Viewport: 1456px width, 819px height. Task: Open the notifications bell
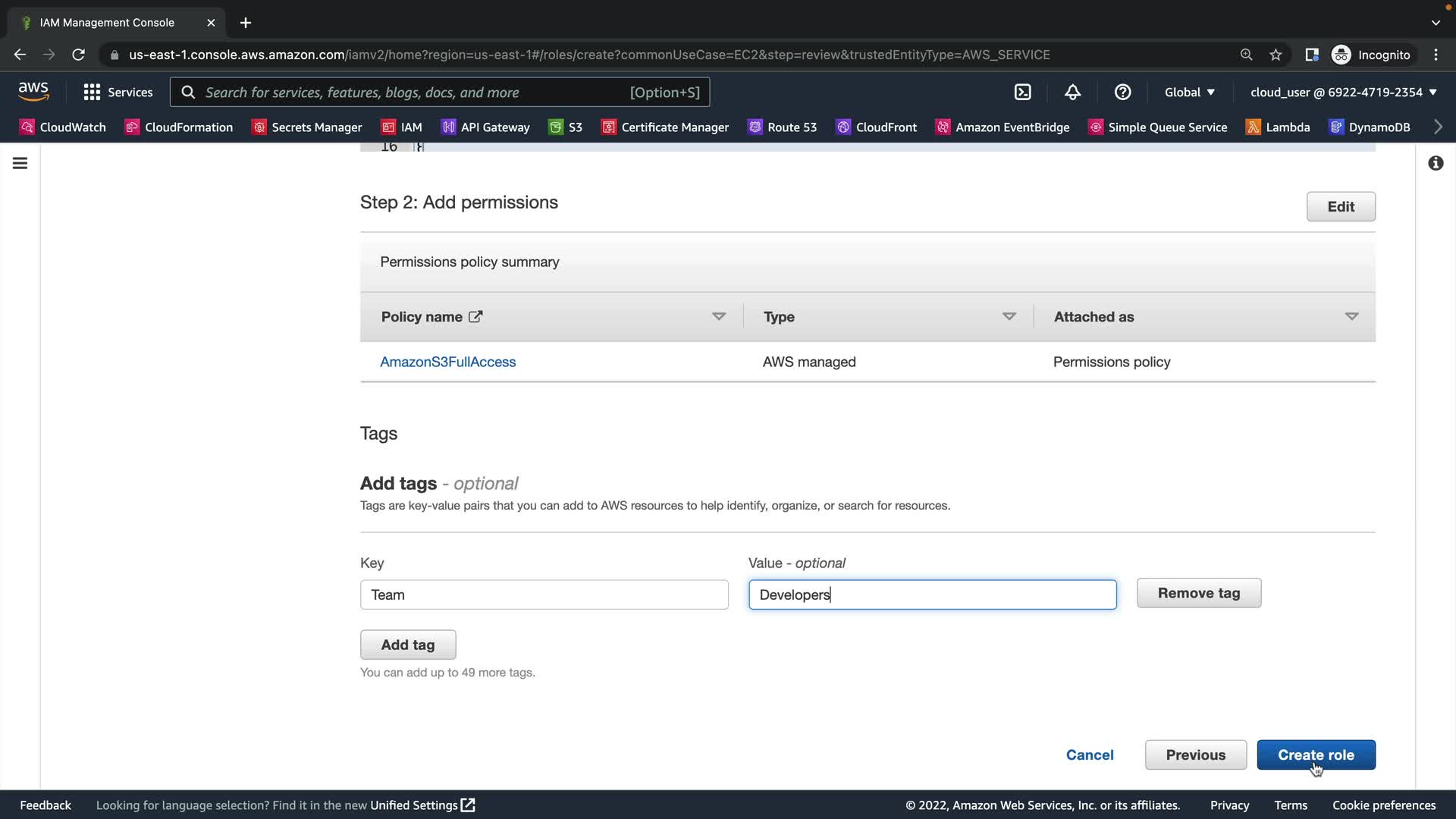click(1072, 92)
